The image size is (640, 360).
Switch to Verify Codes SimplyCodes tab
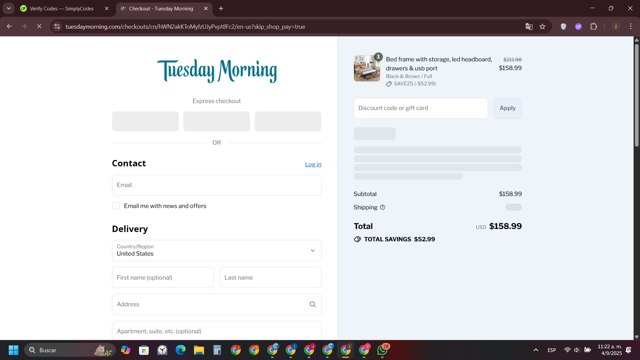coord(61,8)
